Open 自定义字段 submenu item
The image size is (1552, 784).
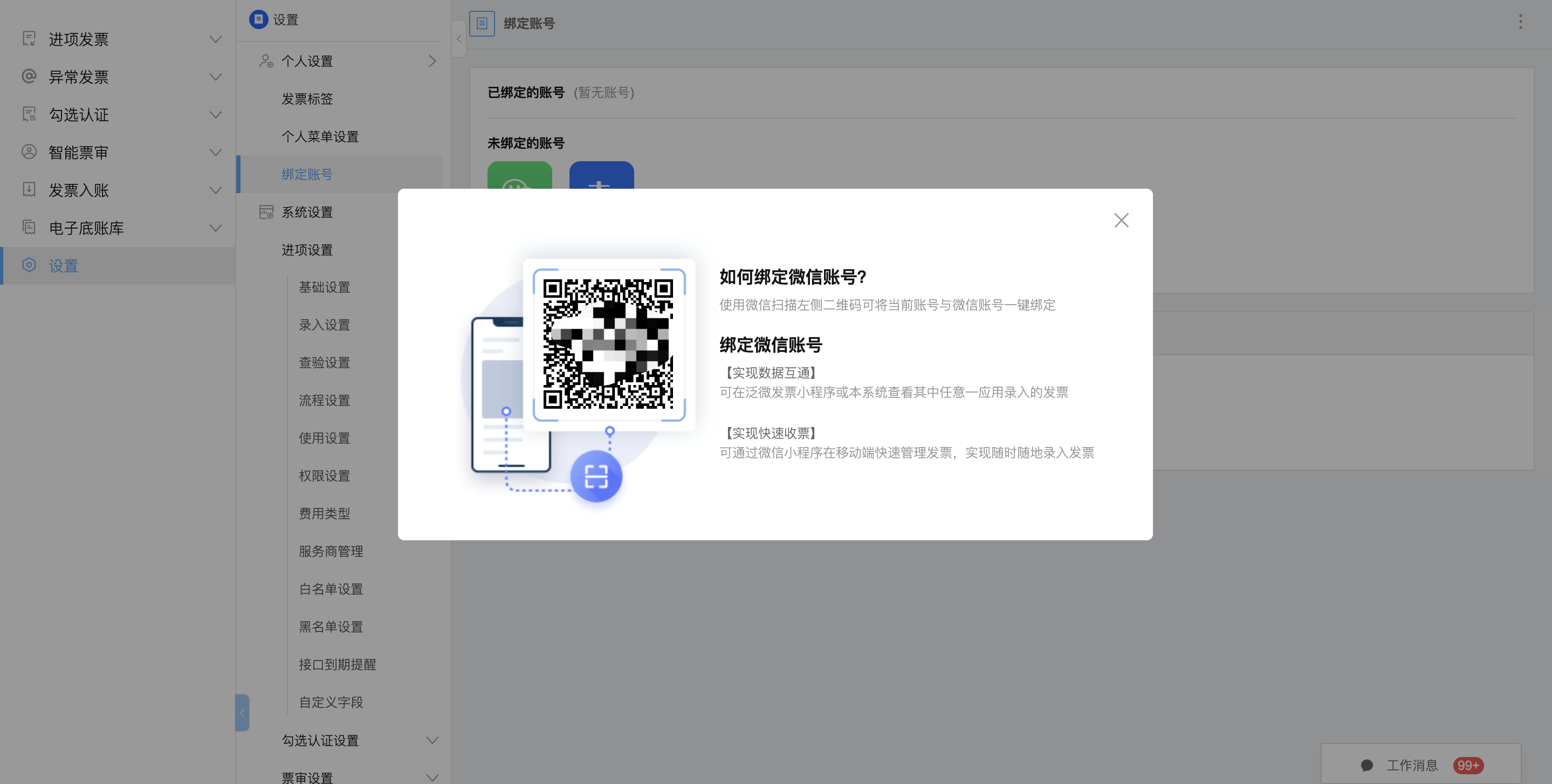pyautogui.click(x=331, y=702)
